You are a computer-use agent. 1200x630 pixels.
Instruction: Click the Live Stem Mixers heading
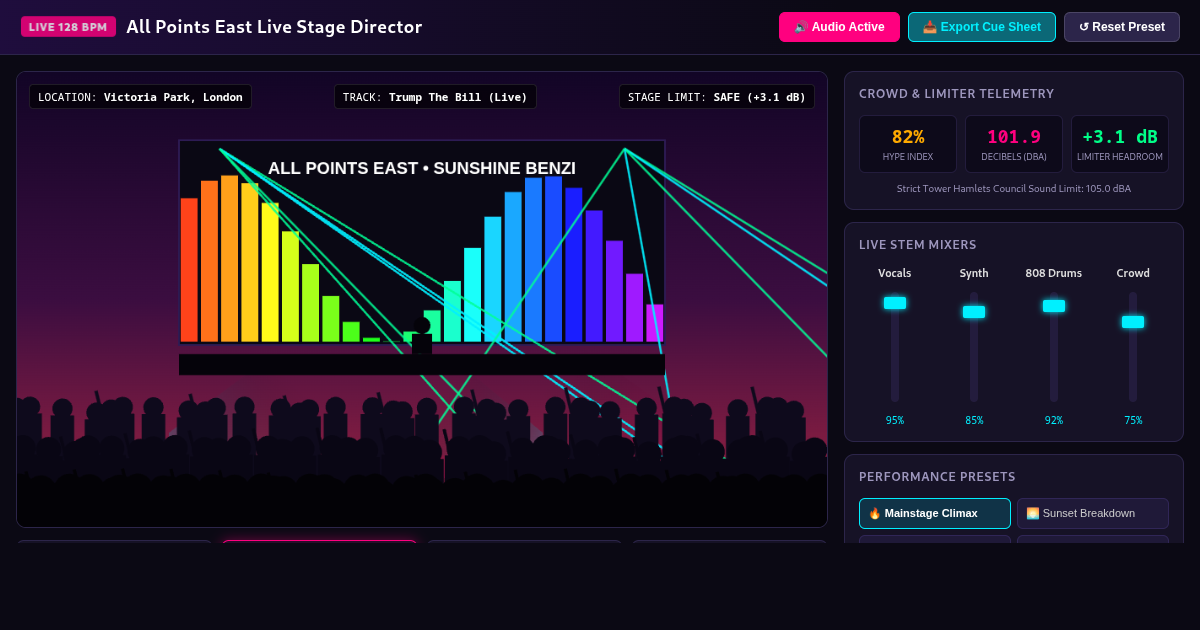[918, 244]
